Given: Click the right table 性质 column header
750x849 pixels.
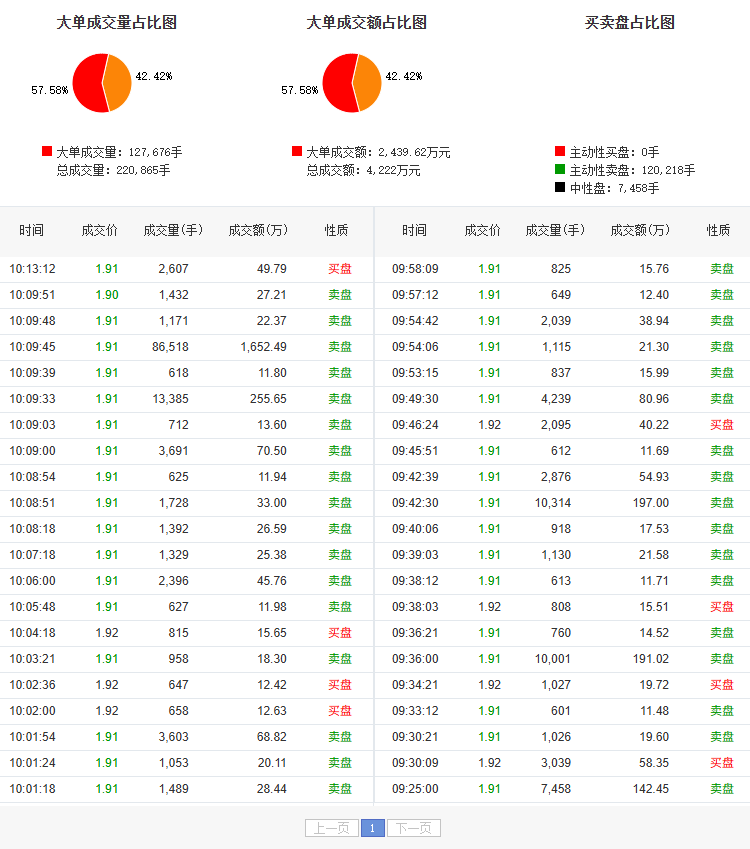Looking at the screenshot, I should (x=719, y=231).
